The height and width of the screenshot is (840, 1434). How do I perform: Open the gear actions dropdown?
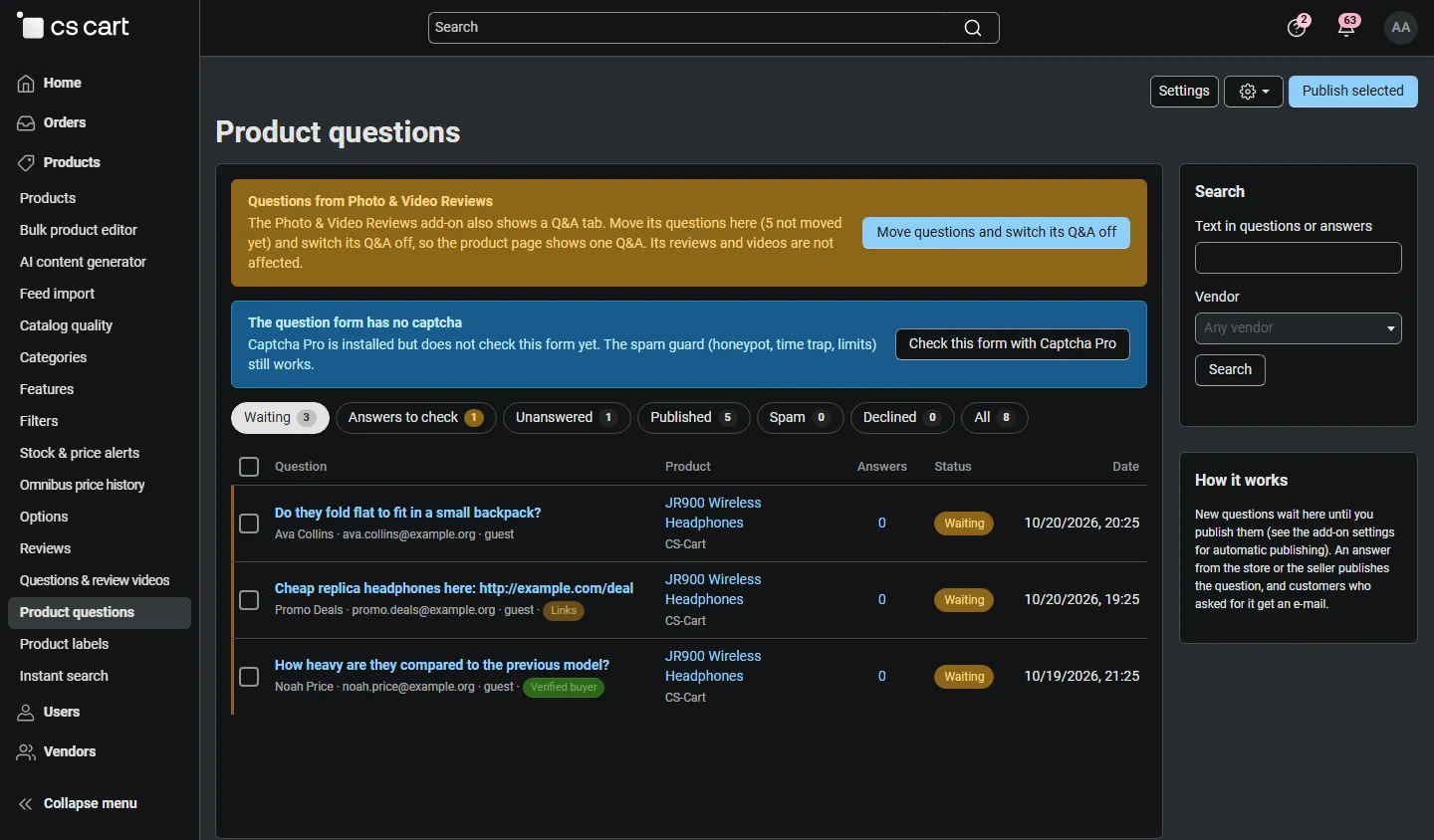(1254, 92)
